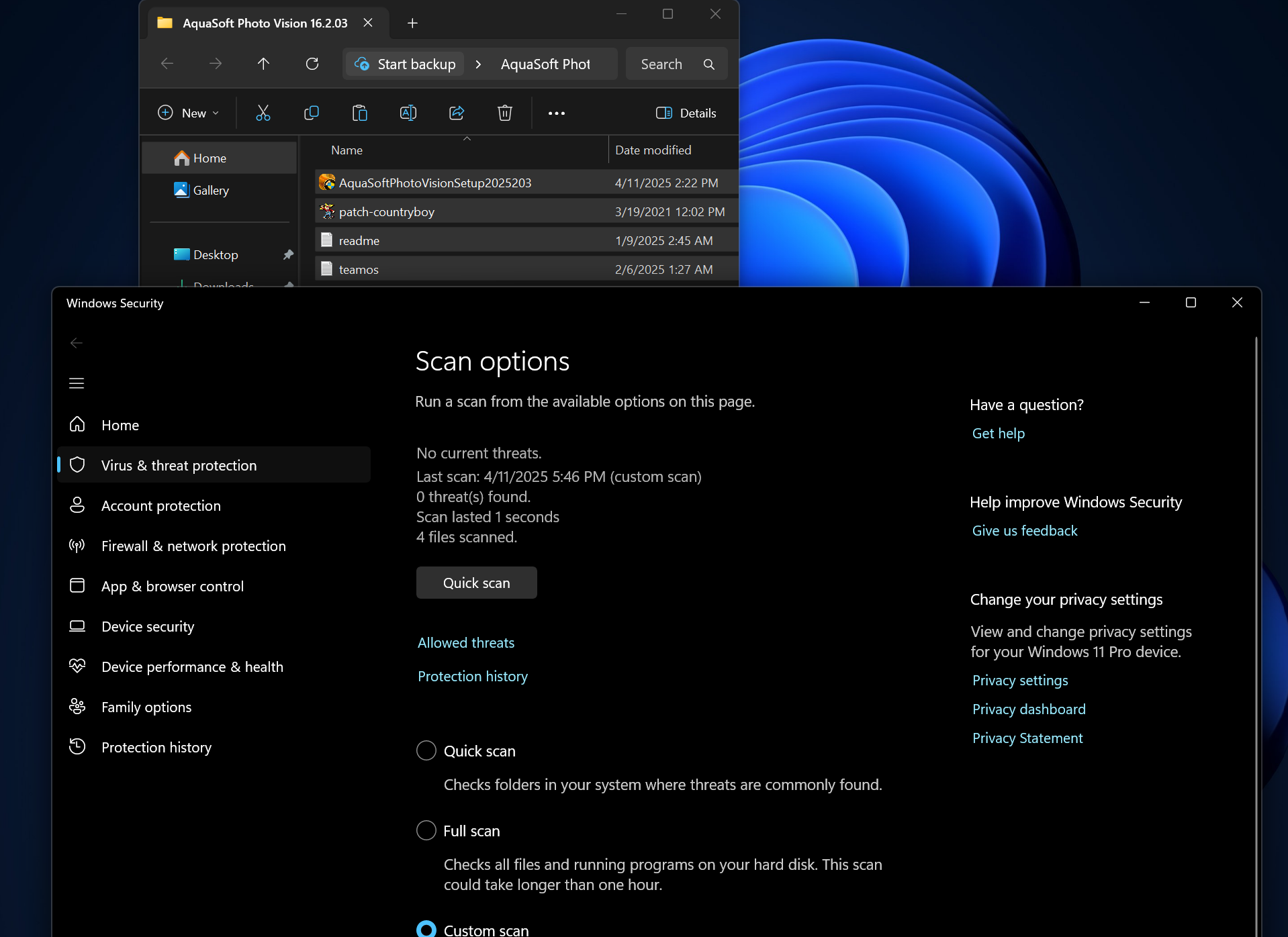Screen dimensions: 1288x937
Task: Open Desktop in the File Explorer sidebar
Action: 220,255
